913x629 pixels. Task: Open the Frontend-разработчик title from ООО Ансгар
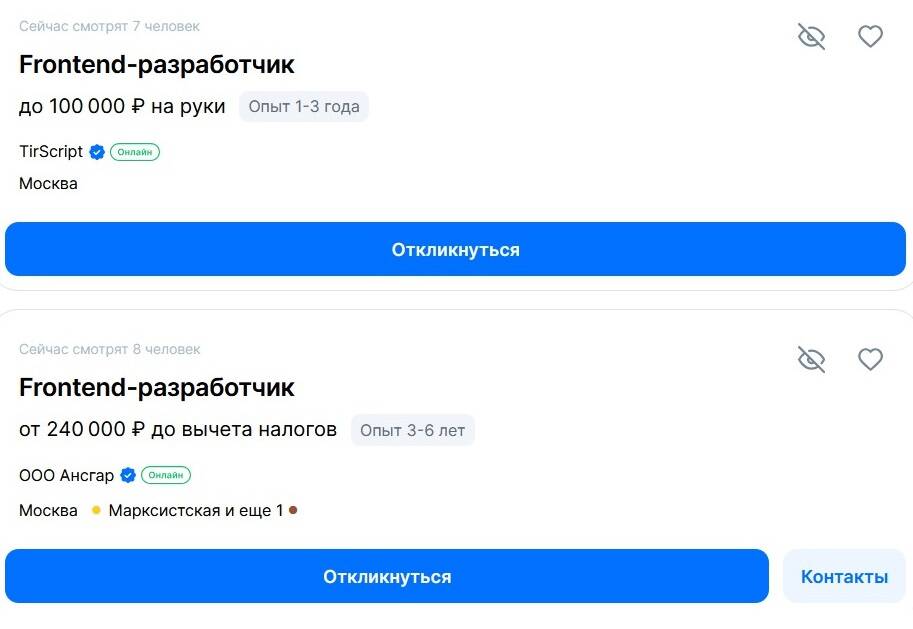157,387
